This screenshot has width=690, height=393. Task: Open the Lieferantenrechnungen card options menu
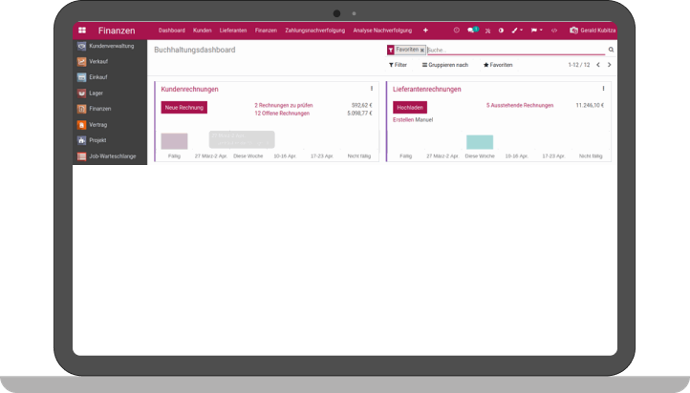603,89
